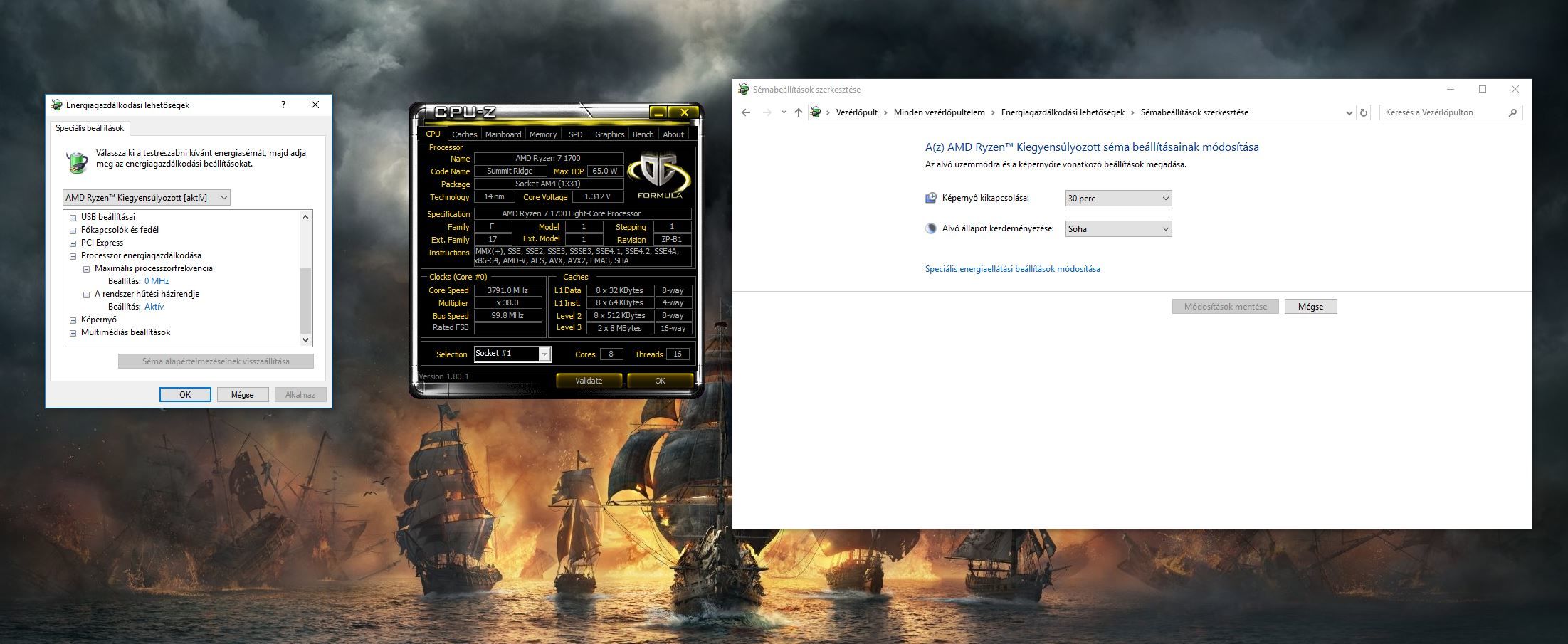Click the display turn-off monitor icon
Screen dimensions: 1568x644
tap(931, 198)
